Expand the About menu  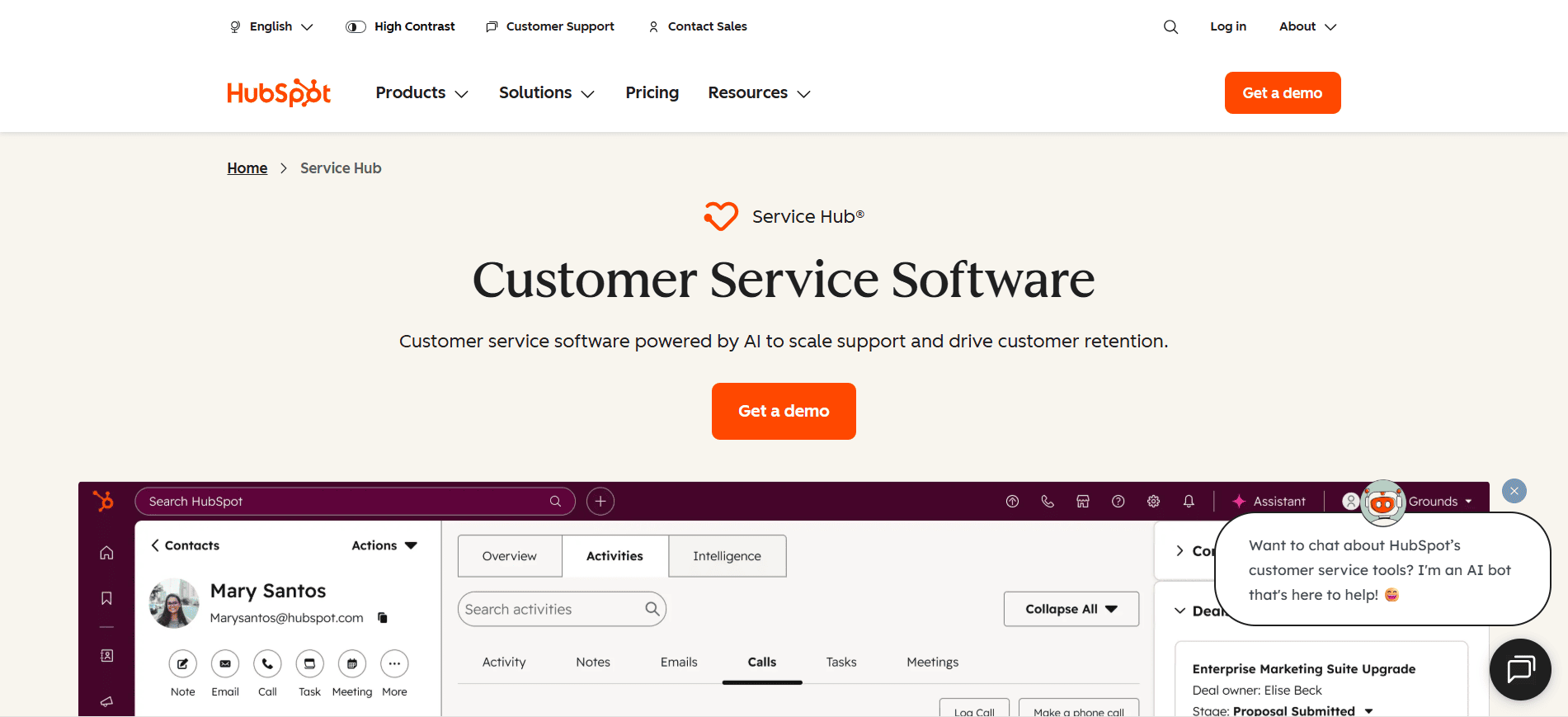click(x=1307, y=26)
